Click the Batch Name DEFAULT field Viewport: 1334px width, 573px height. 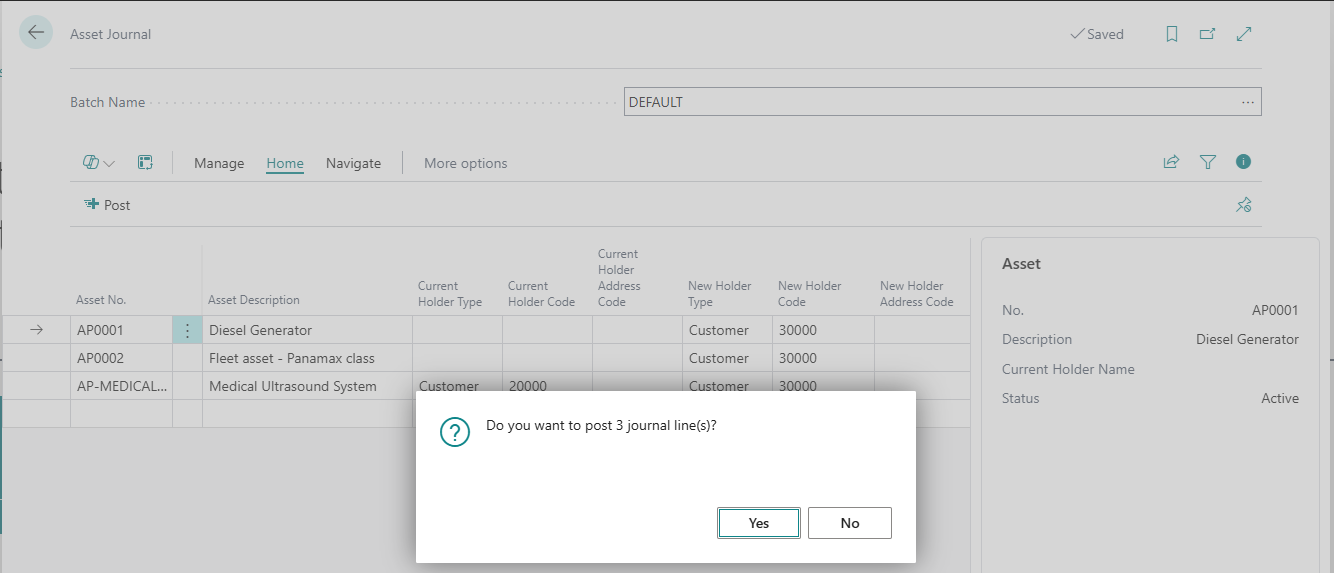pos(930,102)
